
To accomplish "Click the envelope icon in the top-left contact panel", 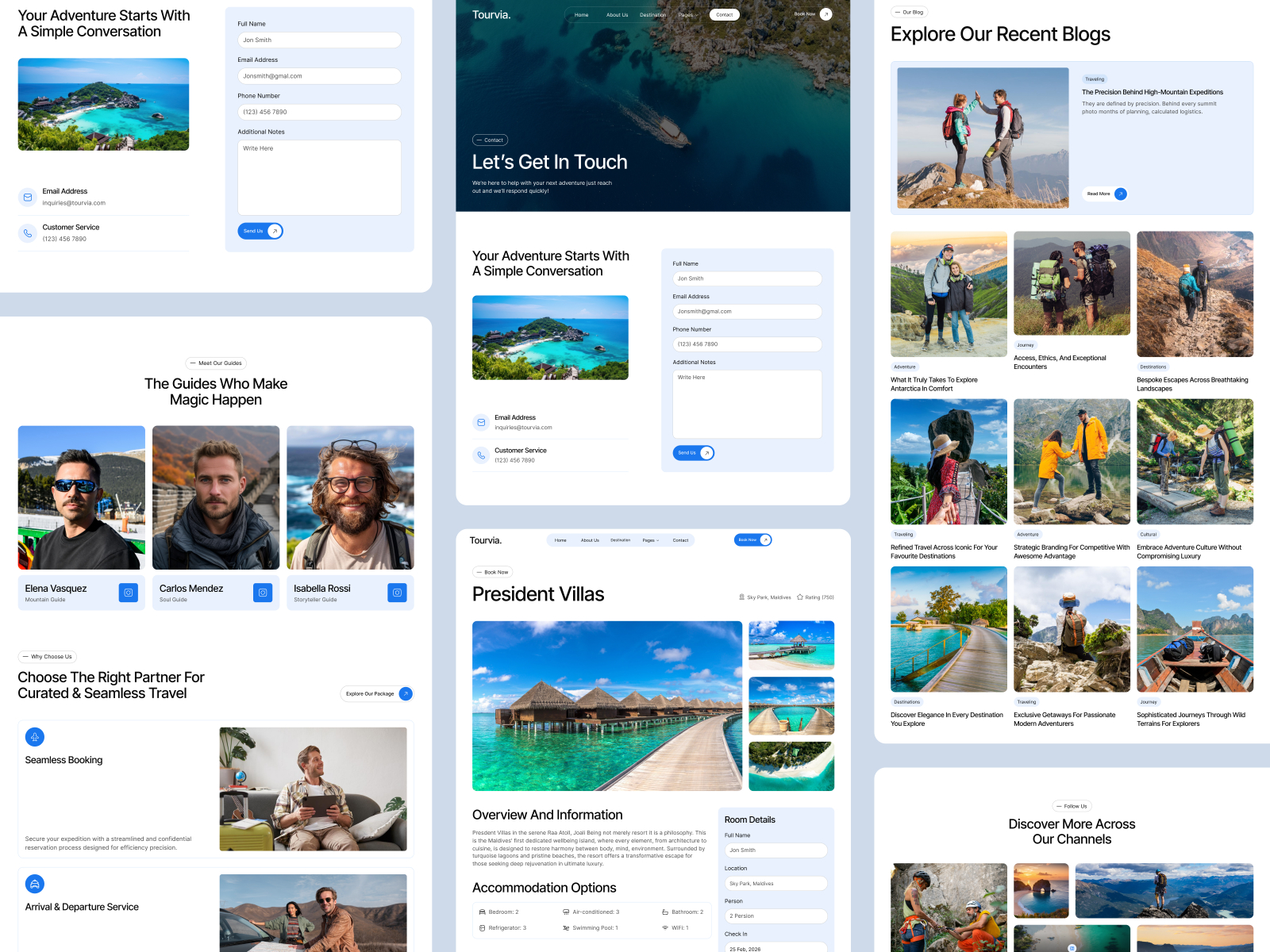I will [28, 198].
